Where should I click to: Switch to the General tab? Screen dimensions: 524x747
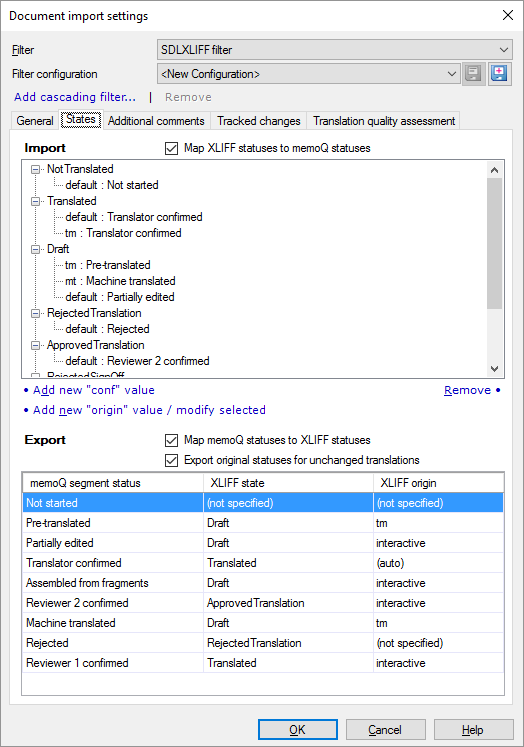pos(35,121)
